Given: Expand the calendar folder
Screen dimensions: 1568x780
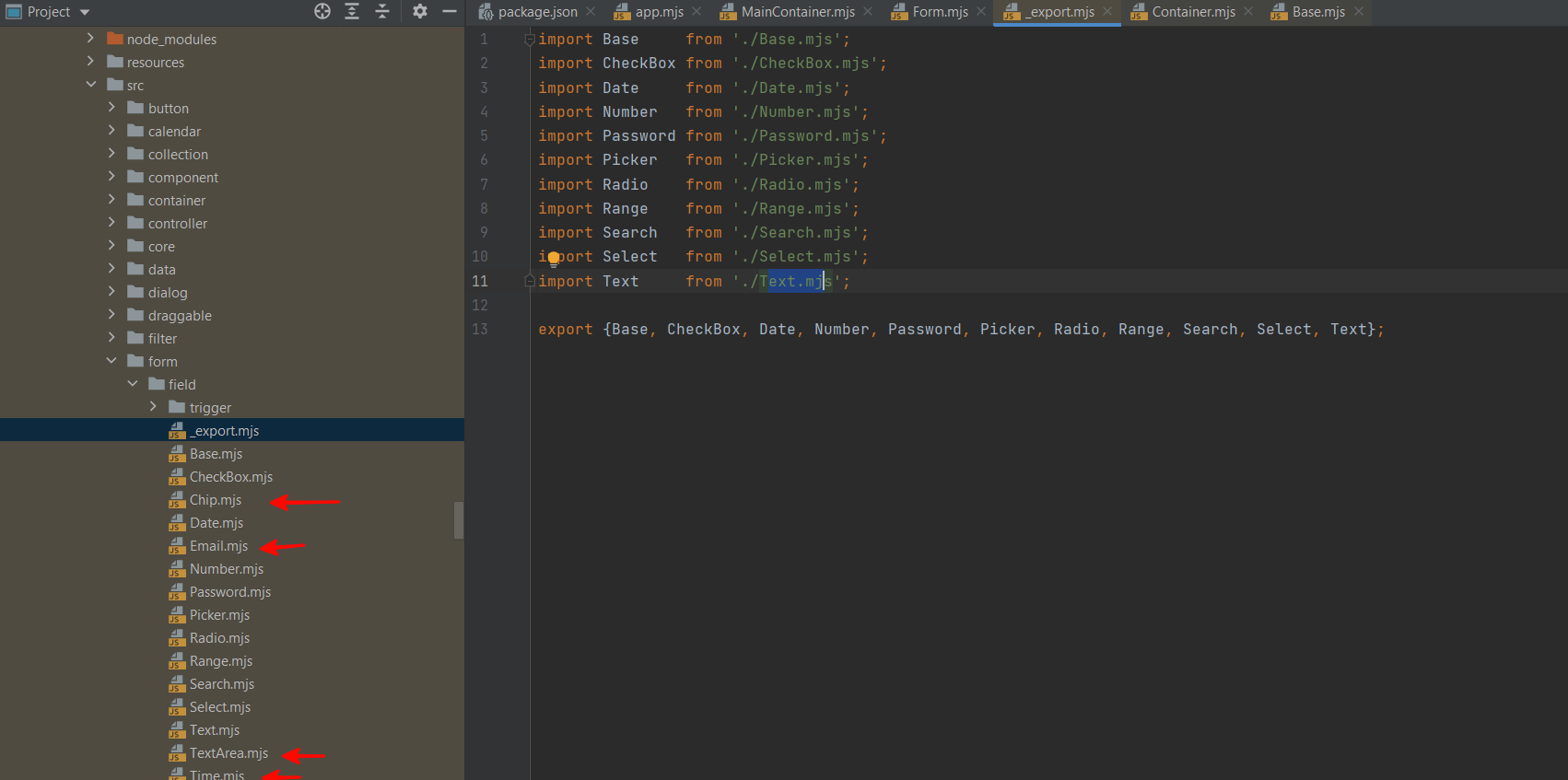Looking at the screenshot, I should coord(111,130).
